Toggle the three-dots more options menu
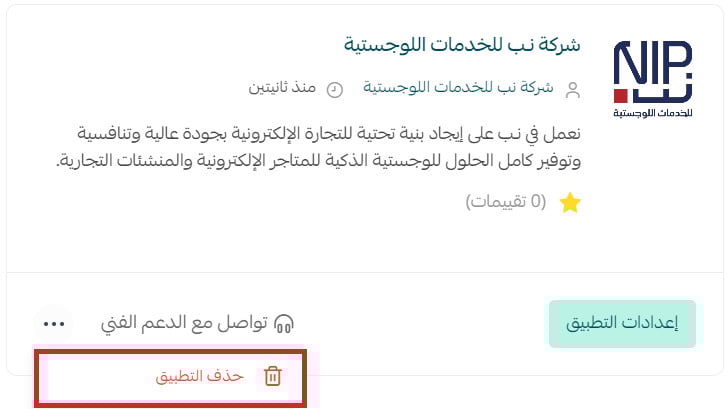Image resolution: width=727 pixels, height=409 pixels. coord(54,324)
